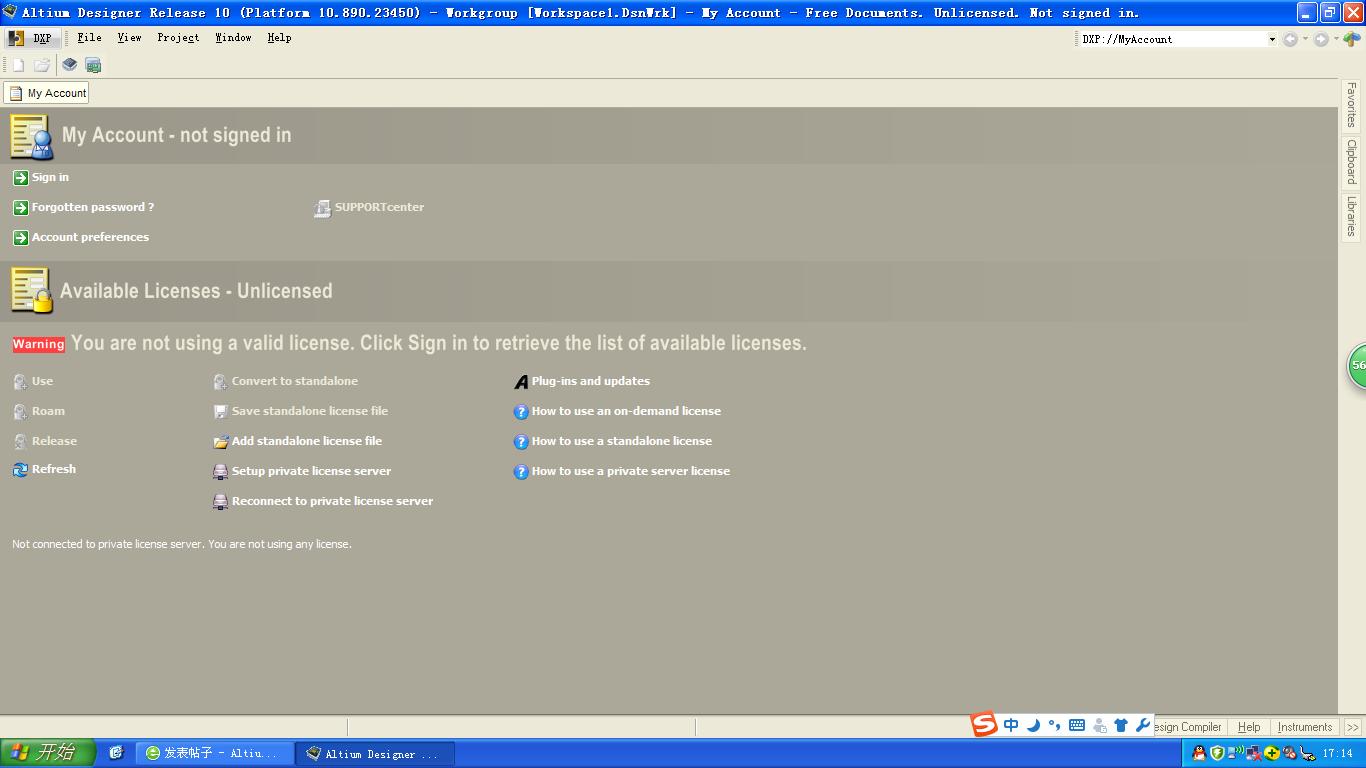This screenshot has width=1366, height=768.
Task: Open the Help panel button in status bar
Action: pyautogui.click(x=1249, y=727)
